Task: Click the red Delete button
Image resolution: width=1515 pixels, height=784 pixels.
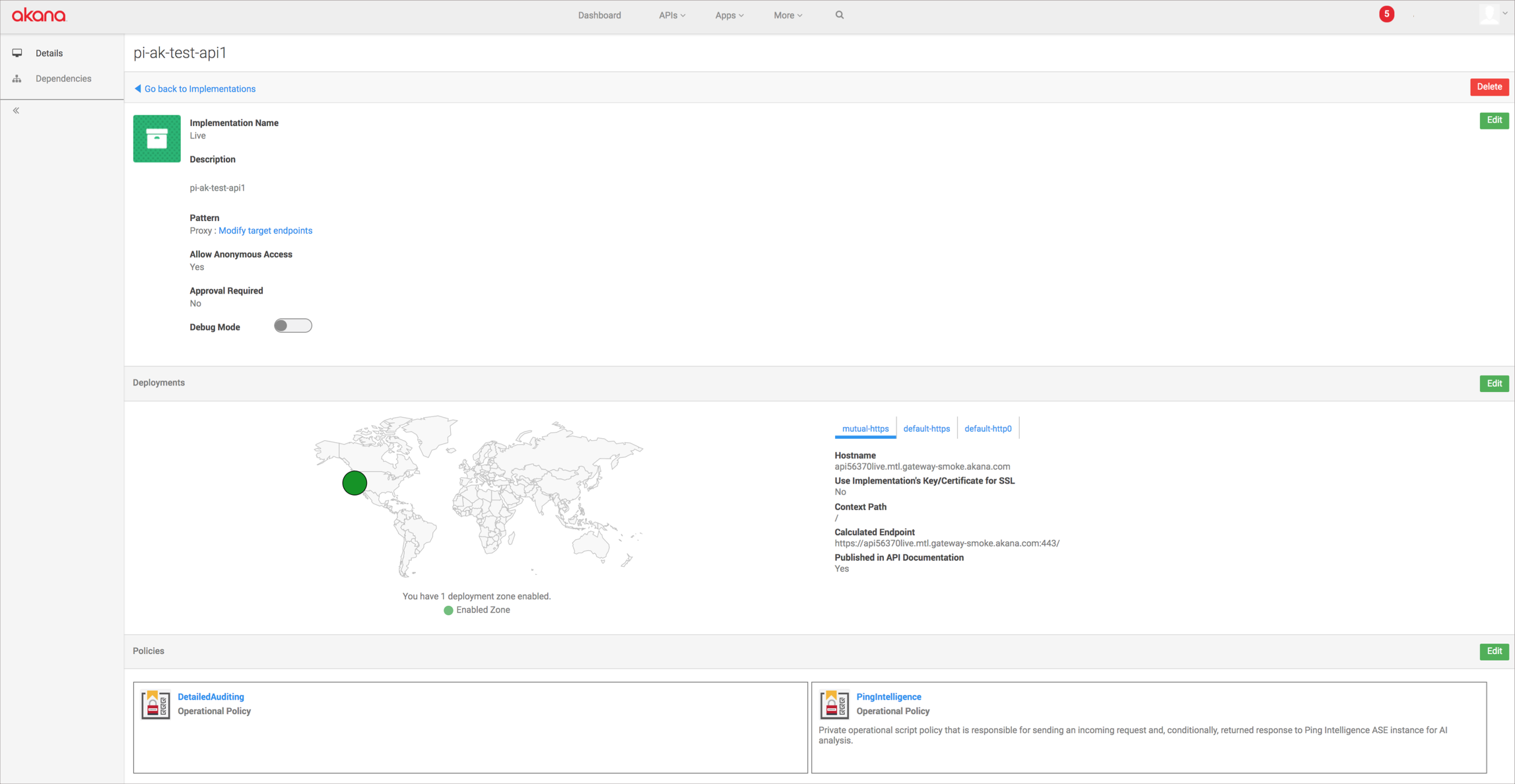Action: tap(1489, 87)
